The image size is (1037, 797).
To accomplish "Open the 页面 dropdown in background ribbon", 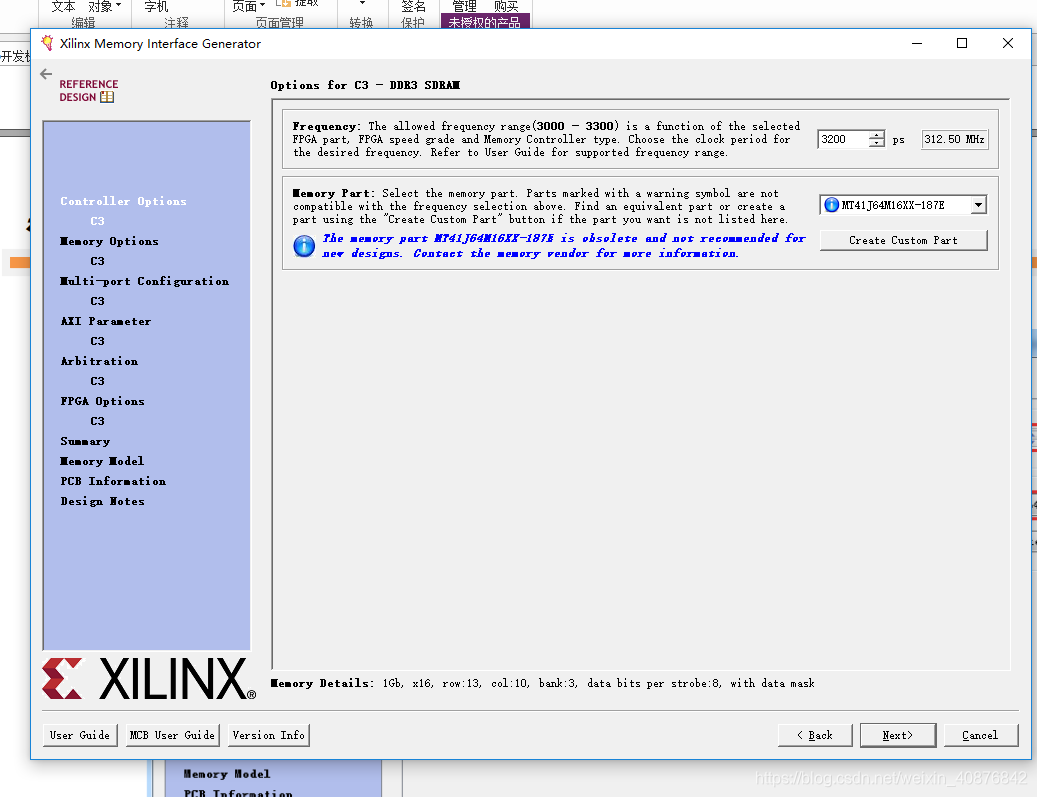I will pyautogui.click(x=248, y=6).
